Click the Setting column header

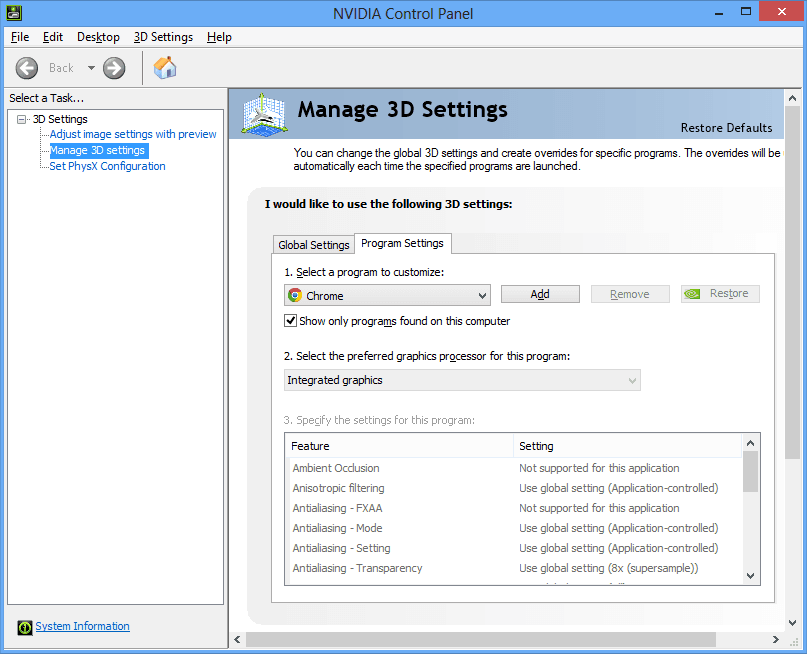click(627, 446)
